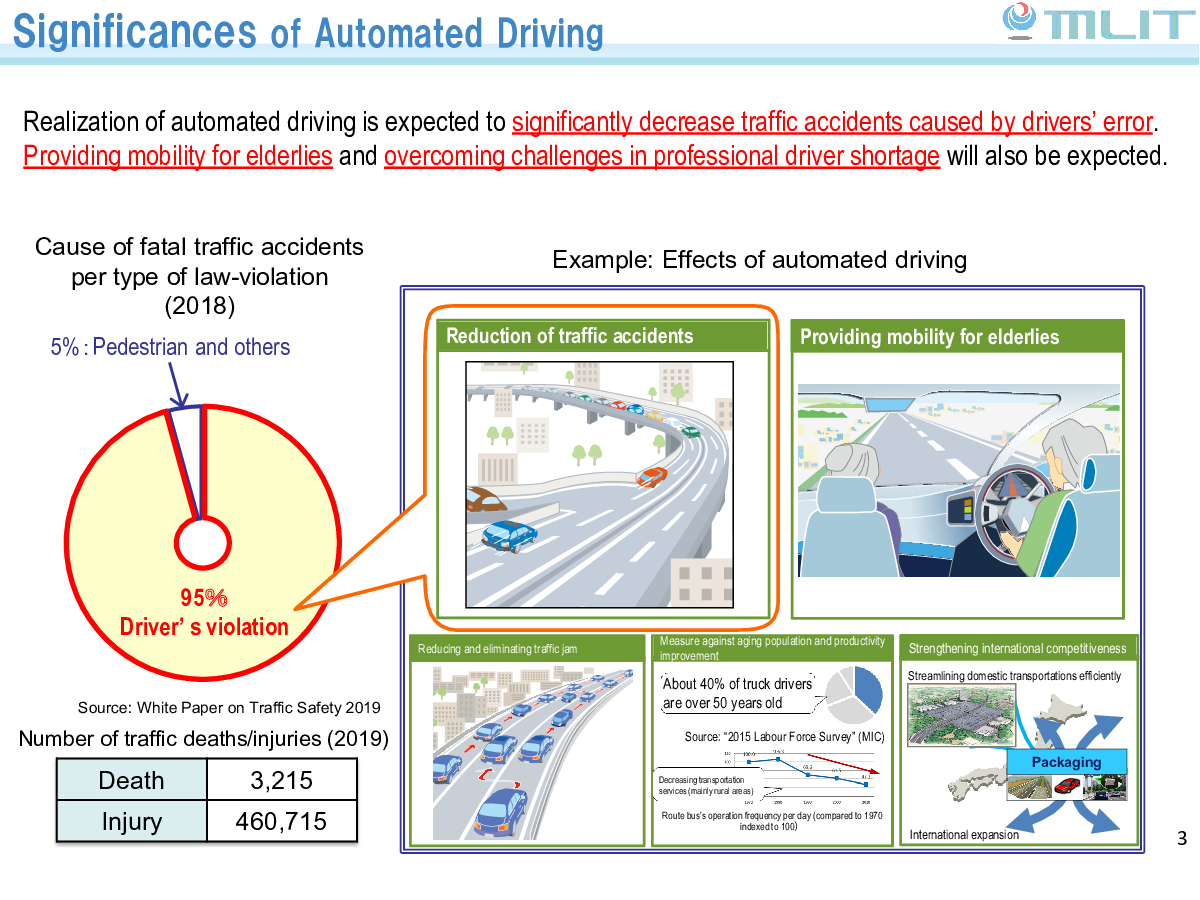Click green 'Providing mobility for elderlies' panel header

[x=958, y=337]
